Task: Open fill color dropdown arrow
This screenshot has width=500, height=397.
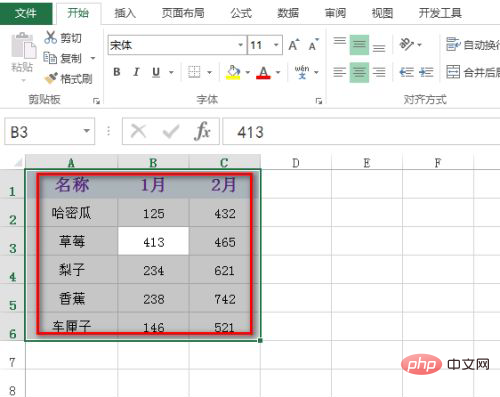Action: [x=248, y=72]
